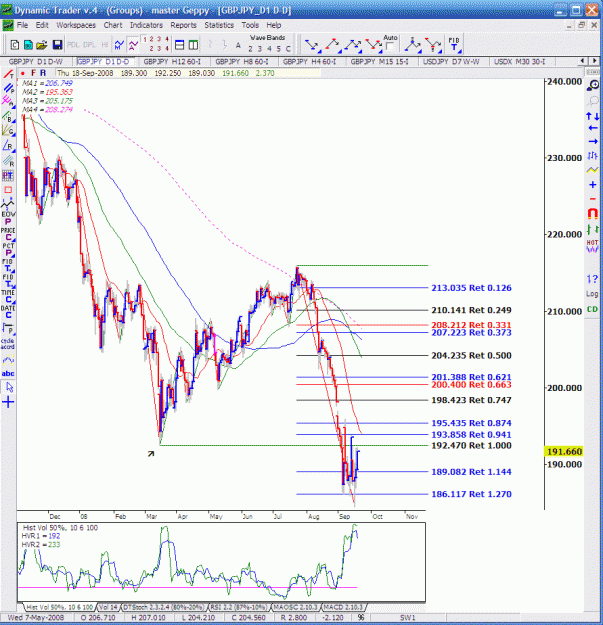The height and width of the screenshot is (625, 603).
Task: Select the DATE C tool
Action: coord(8,312)
